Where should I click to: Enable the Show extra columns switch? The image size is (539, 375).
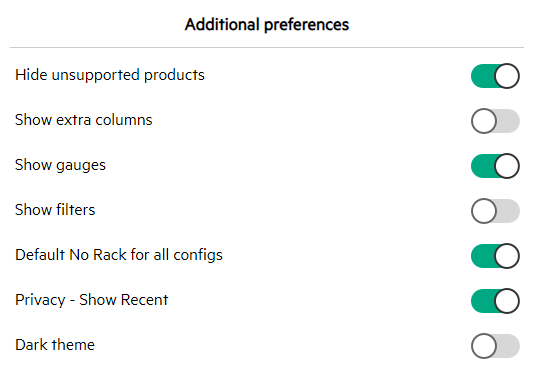point(495,121)
